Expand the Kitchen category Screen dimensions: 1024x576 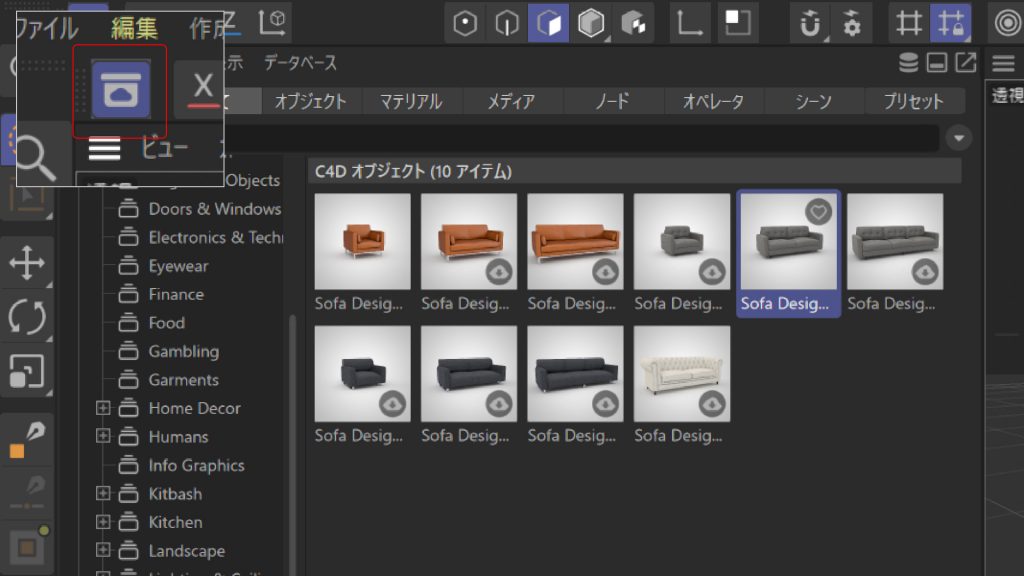pyautogui.click(x=103, y=521)
